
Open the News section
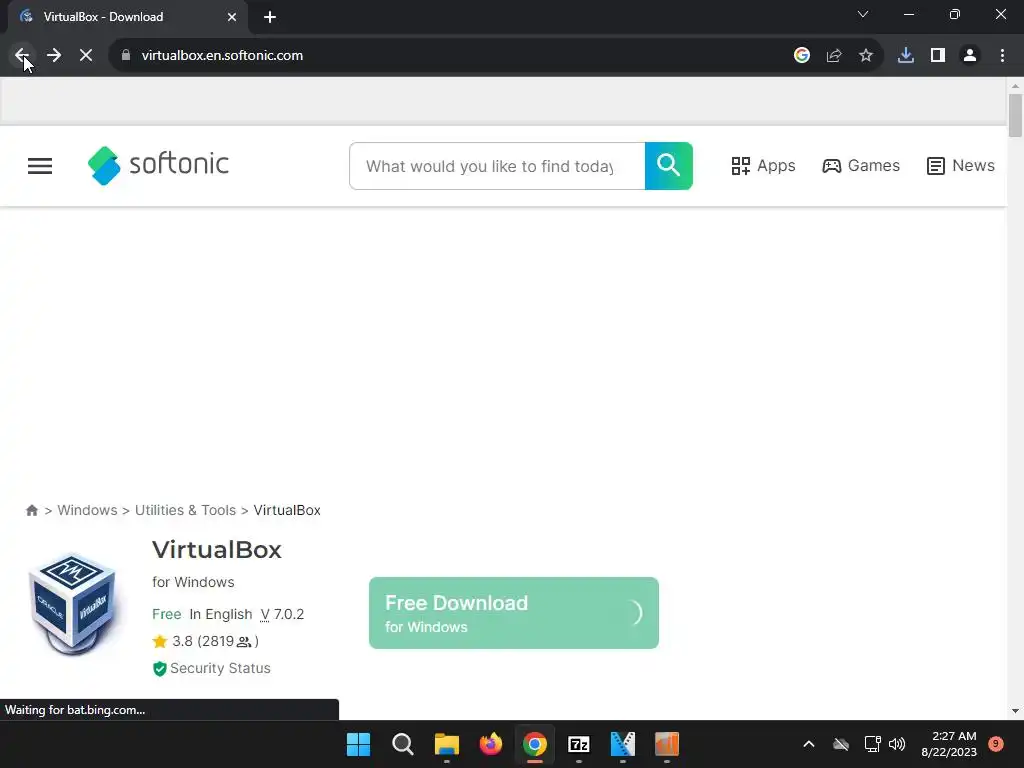pyautogui.click(x=961, y=166)
